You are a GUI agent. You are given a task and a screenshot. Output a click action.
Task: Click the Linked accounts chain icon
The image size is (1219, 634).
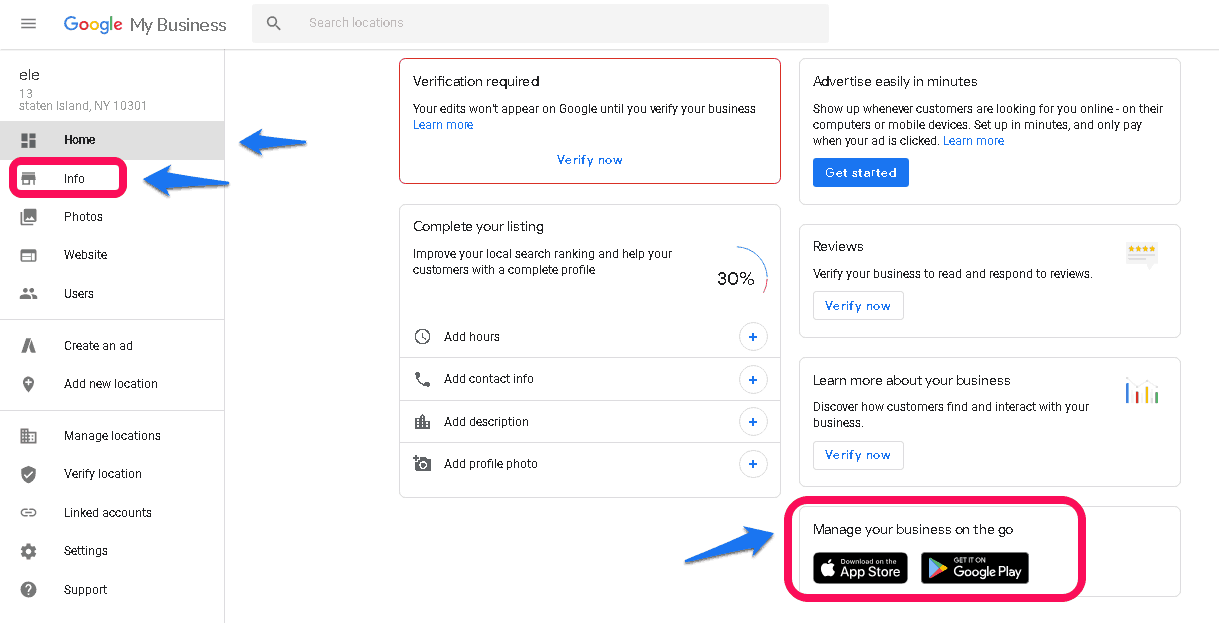29,513
